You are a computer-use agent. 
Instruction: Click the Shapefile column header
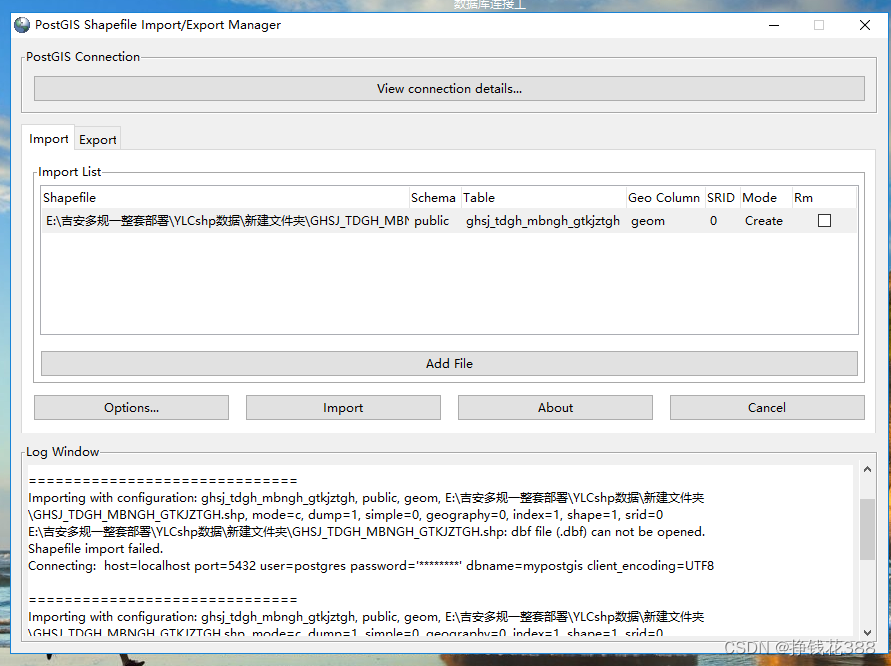click(226, 198)
